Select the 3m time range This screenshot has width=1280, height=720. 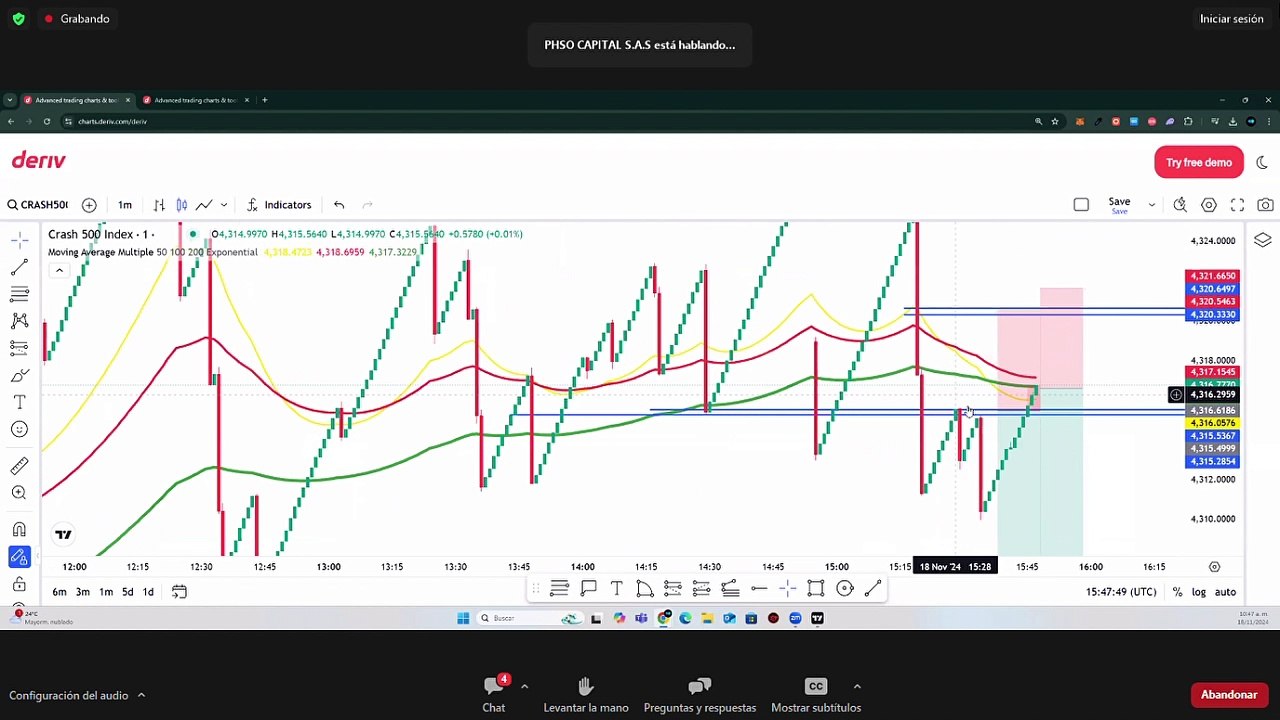point(82,592)
